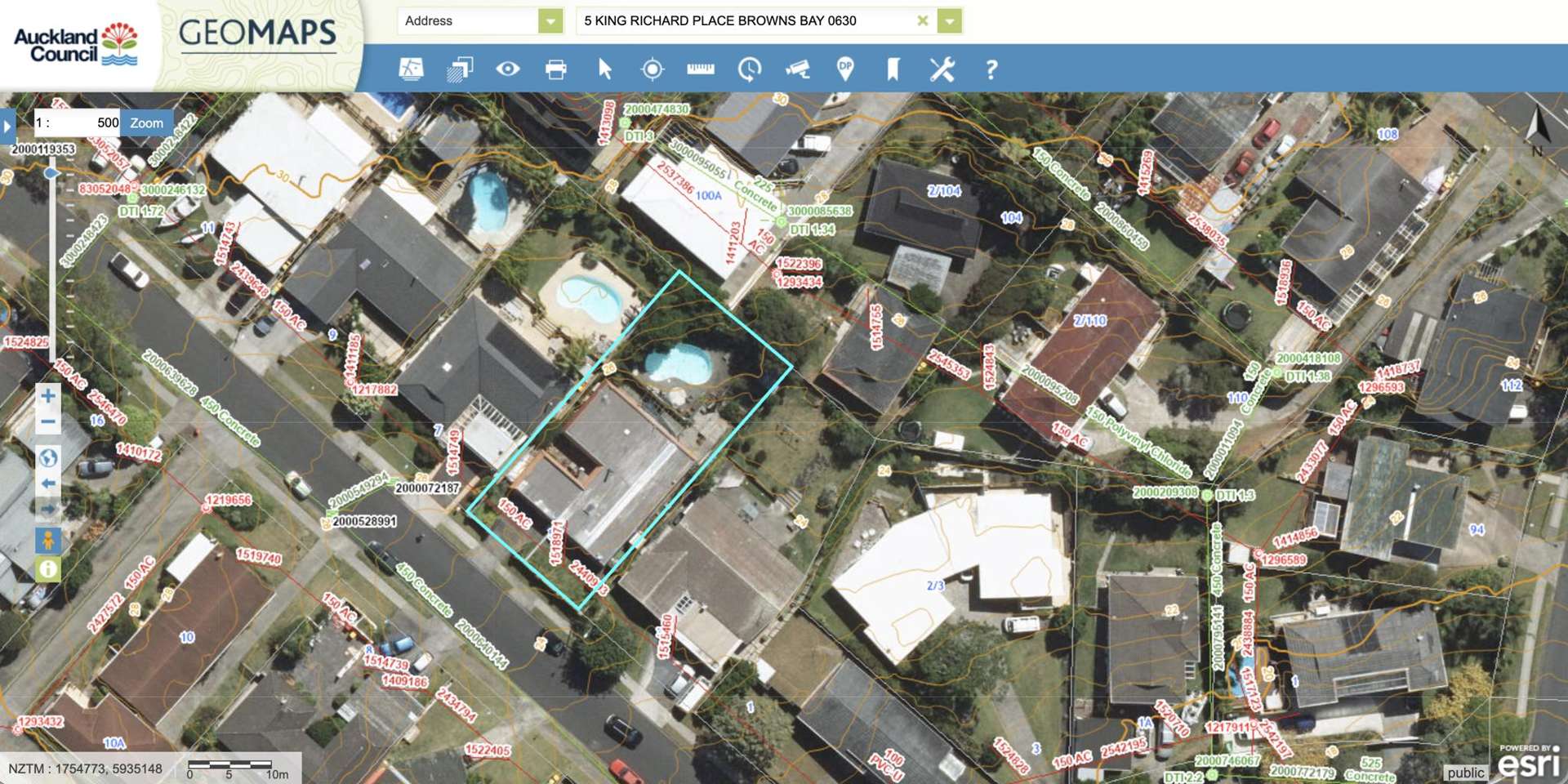The image size is (1568, 784).
Task: Click the red label 1414856
Action: pos(1295,537)
